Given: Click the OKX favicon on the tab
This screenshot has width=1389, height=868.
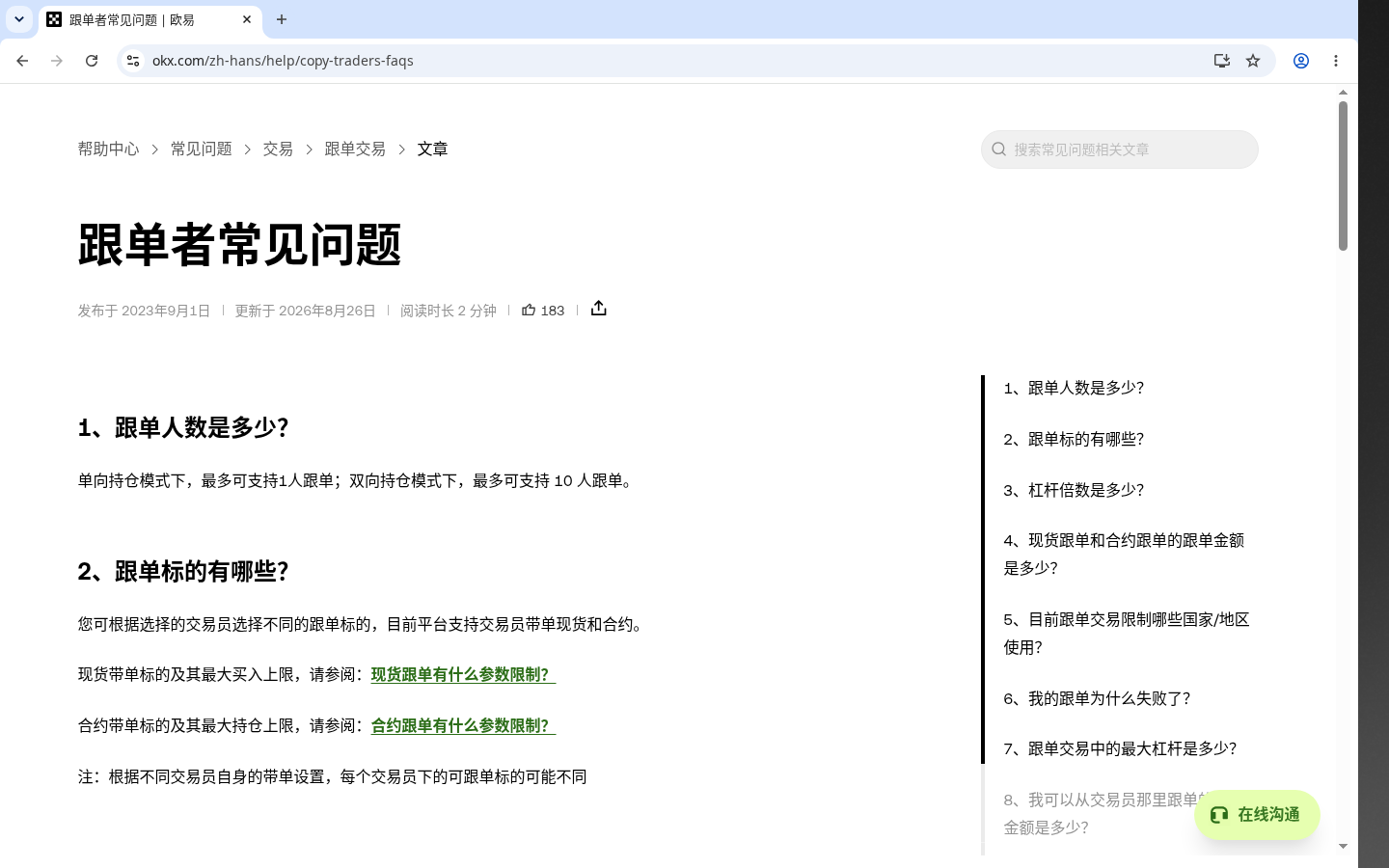Looking at the screenshot, I should pyautogui.click(x=54, y=19).
